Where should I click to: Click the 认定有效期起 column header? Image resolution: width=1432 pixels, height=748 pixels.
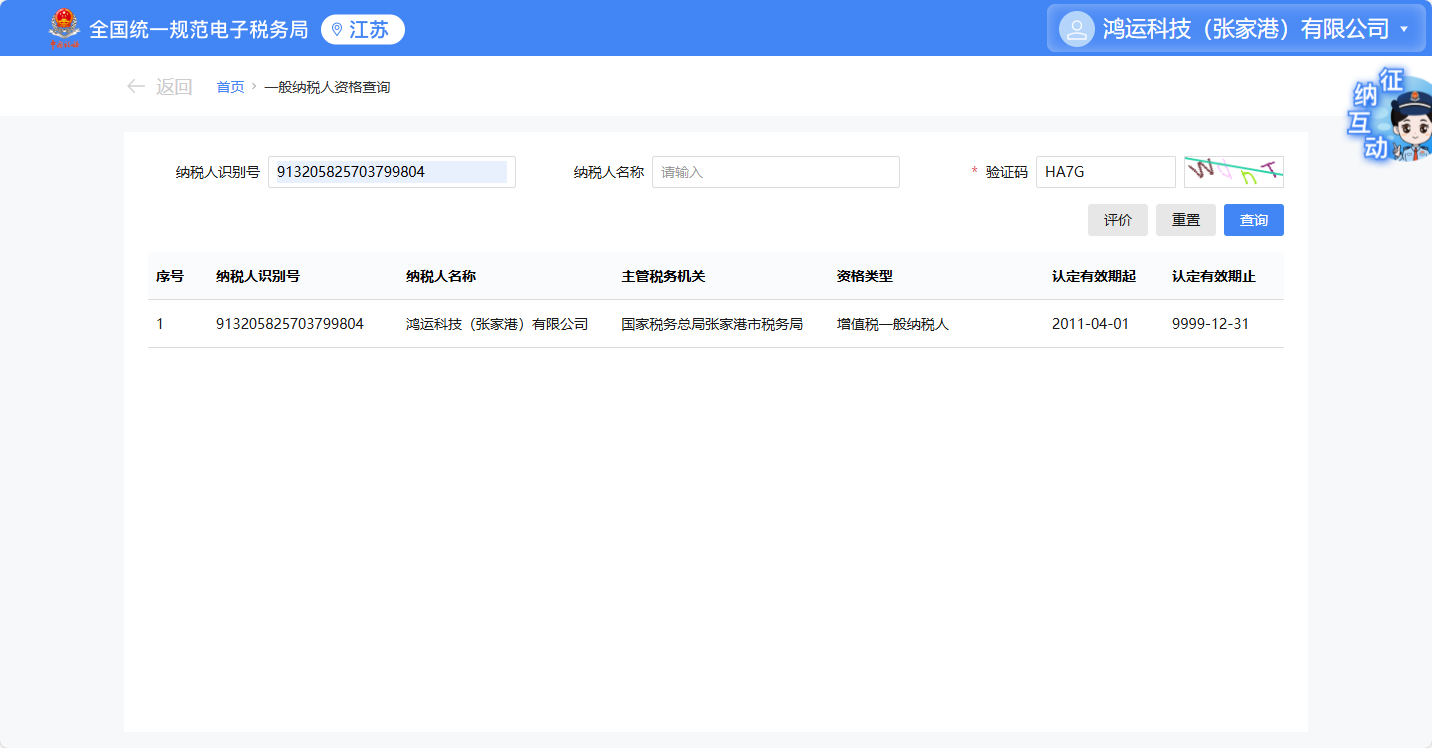click(x=1093, y=277)
